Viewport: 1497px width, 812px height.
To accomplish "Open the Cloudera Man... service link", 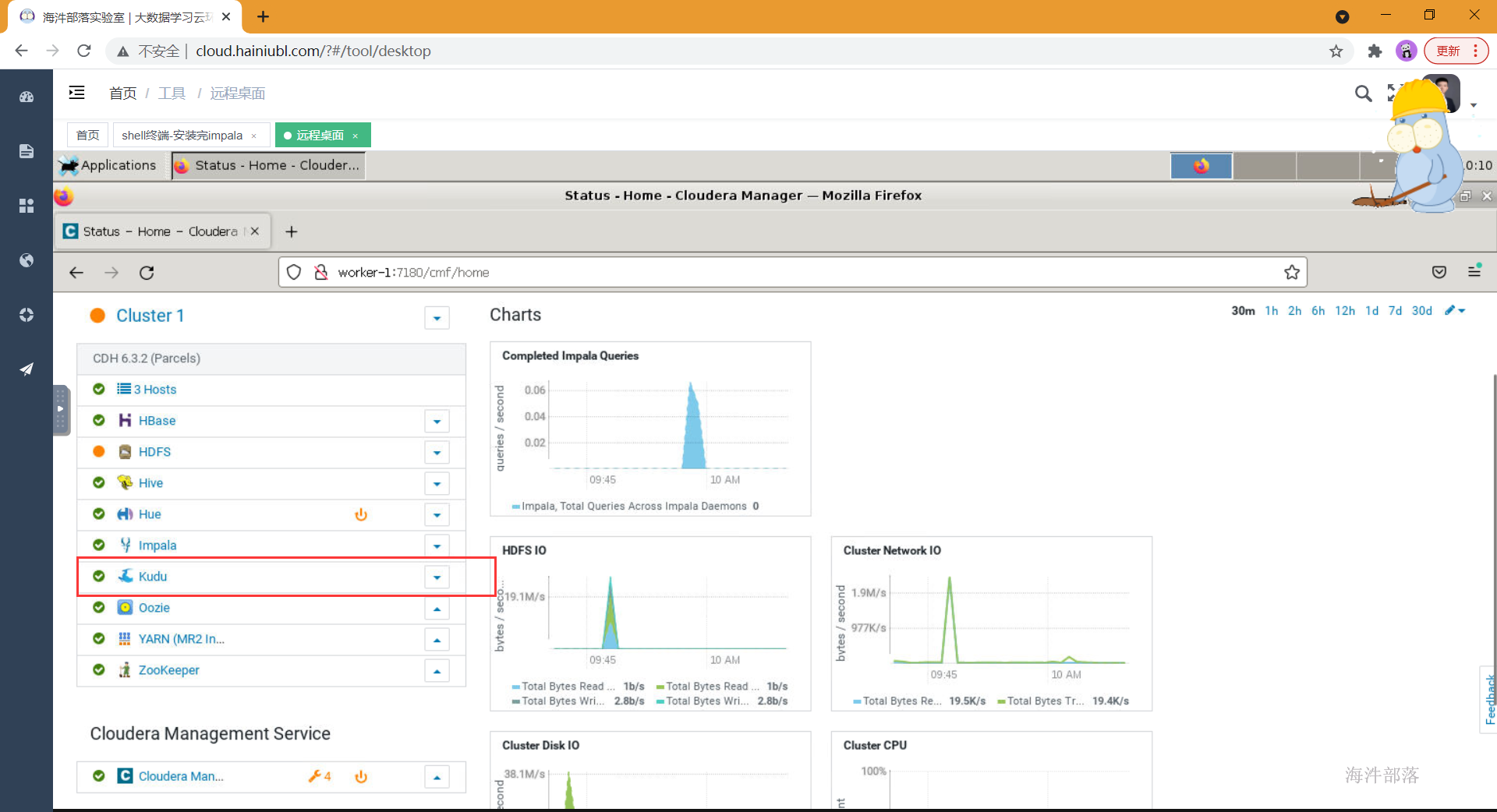I will tap(181, 776).
